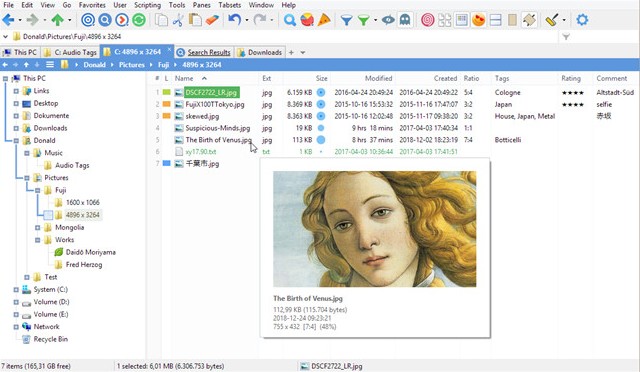
Task: Click the gray funnel icon right of the address bar
Action: tap(566, 37)
